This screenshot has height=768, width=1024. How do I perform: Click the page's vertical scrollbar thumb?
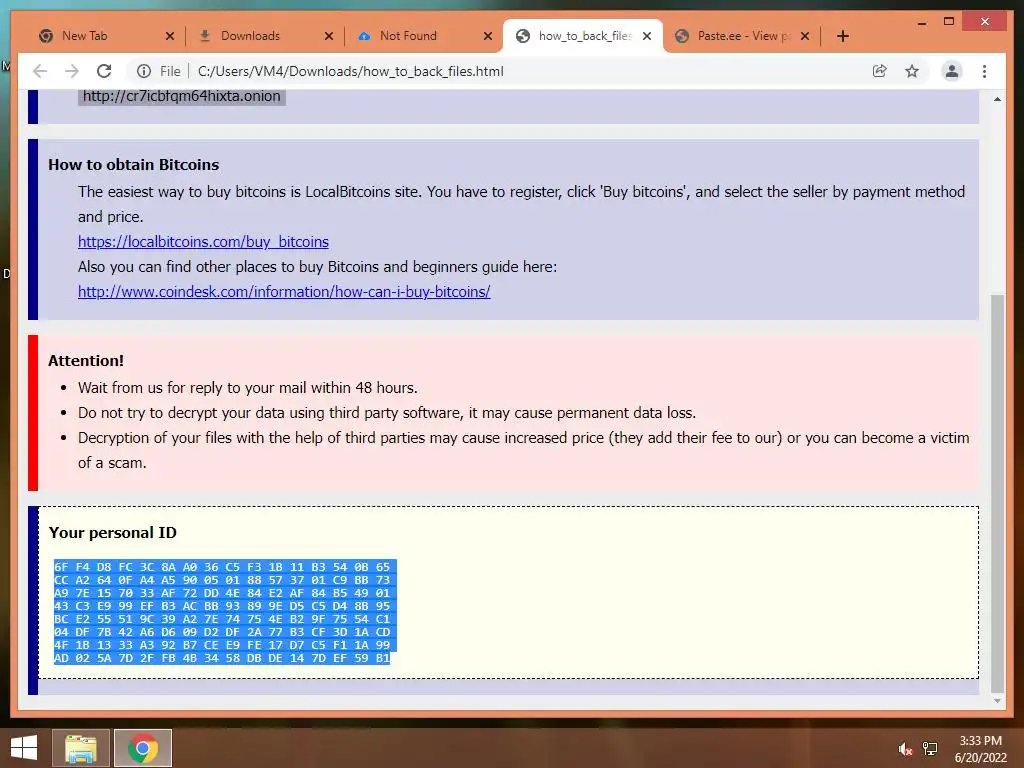click(x=997, y=493)
